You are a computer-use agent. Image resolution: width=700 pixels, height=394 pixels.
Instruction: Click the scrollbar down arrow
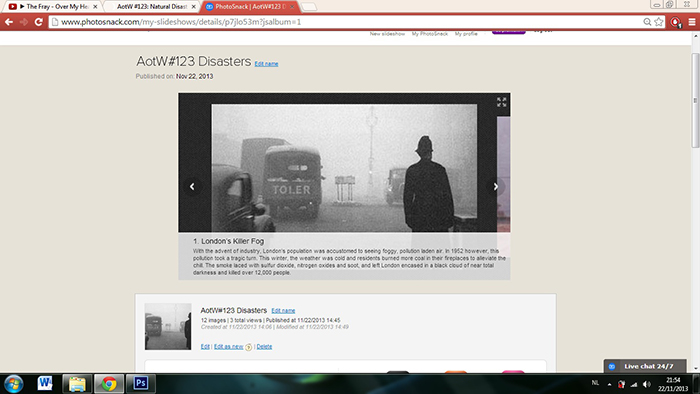[696, 369]
